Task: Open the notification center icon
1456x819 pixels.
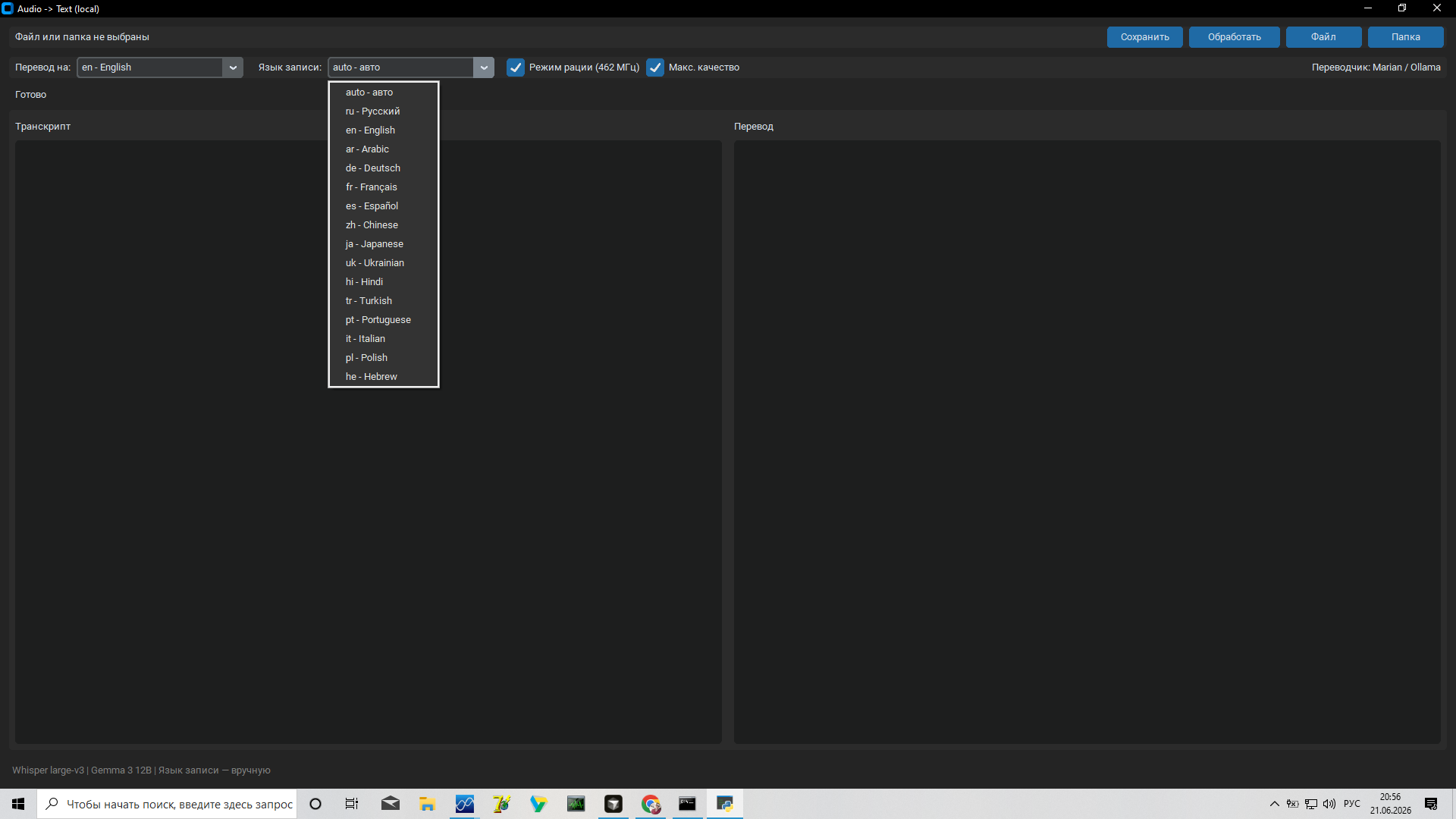Action: pos(1431,804)
